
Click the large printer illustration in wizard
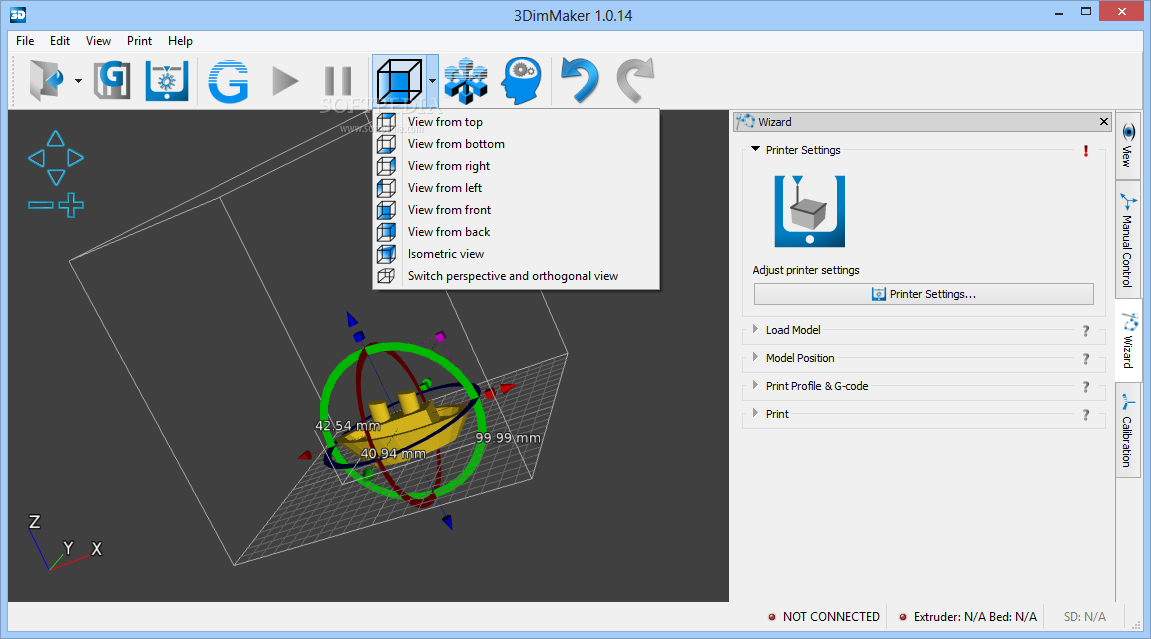coord(810,211)
